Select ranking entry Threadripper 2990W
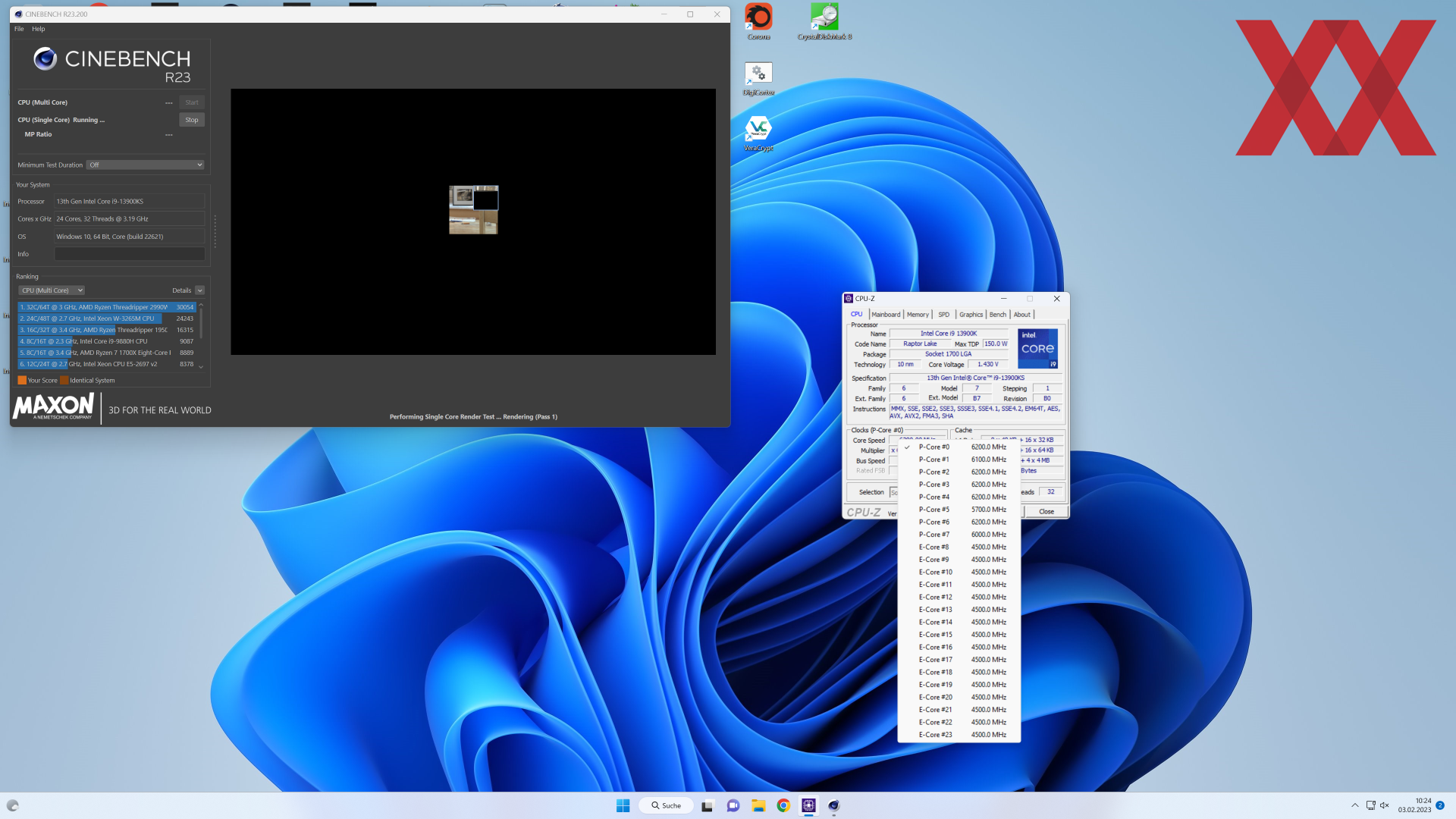 (107, 307)
